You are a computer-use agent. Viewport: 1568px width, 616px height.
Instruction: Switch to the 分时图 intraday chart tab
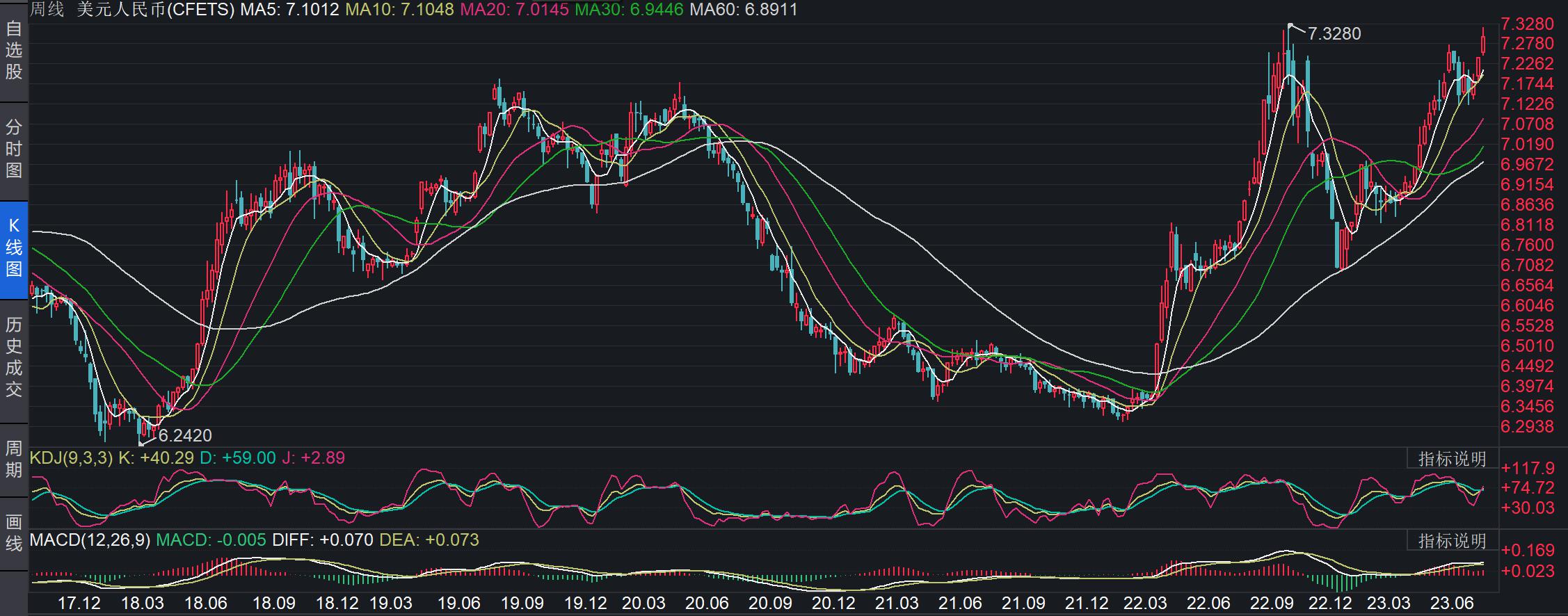coord(14,149)
